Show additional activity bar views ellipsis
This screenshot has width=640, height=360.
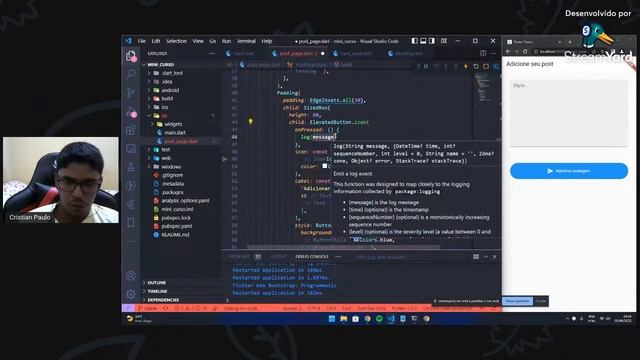[131, 242]
